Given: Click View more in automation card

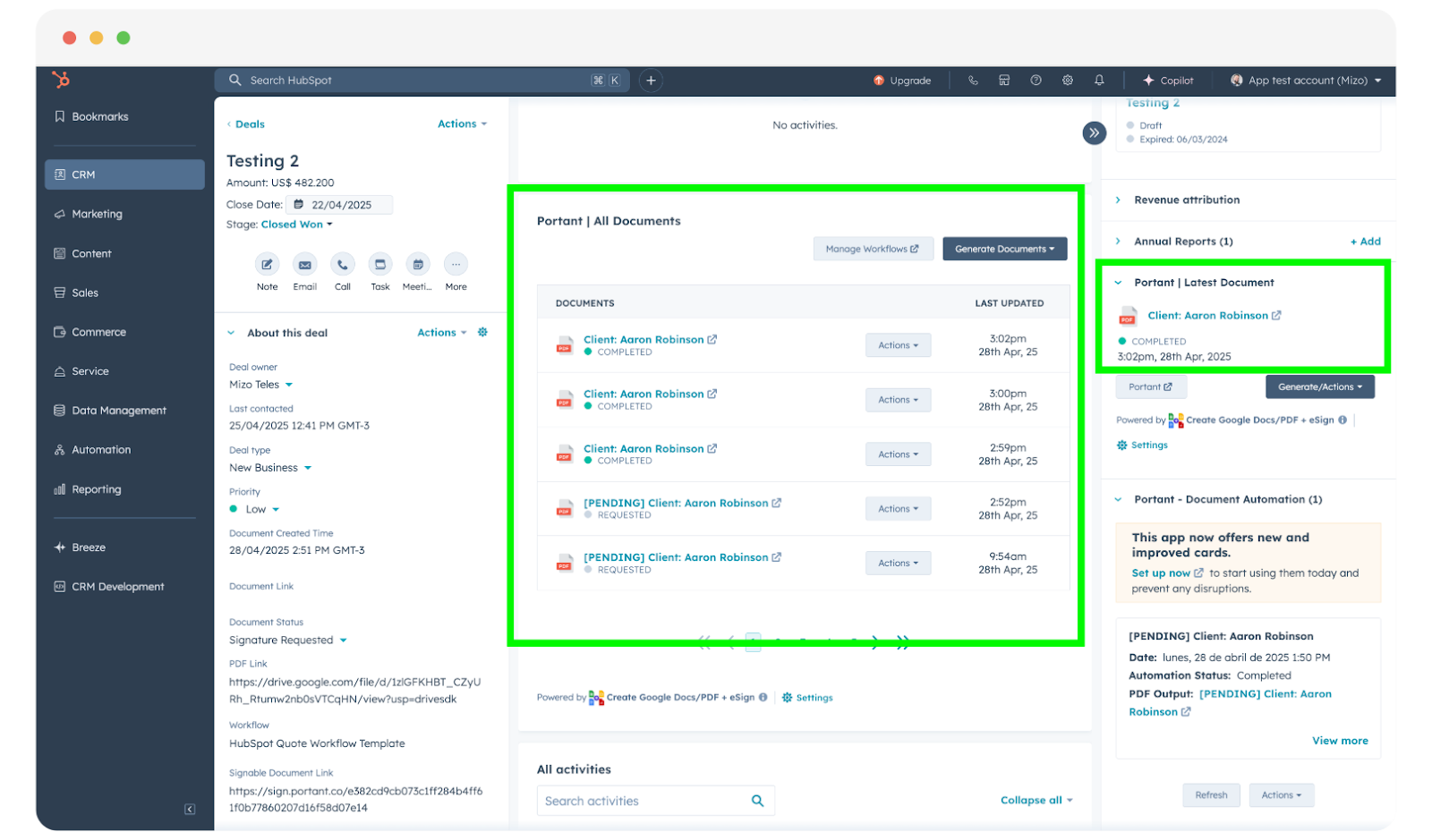Looking at the screenshot, I should [x=1340, y=741].
